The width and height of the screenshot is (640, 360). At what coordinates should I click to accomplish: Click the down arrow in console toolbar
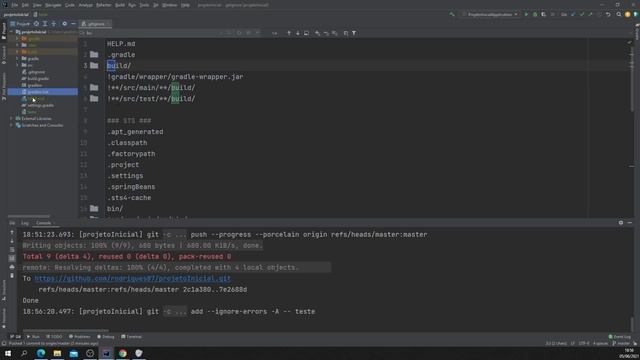pyautogui.click(x=12, y=241)
